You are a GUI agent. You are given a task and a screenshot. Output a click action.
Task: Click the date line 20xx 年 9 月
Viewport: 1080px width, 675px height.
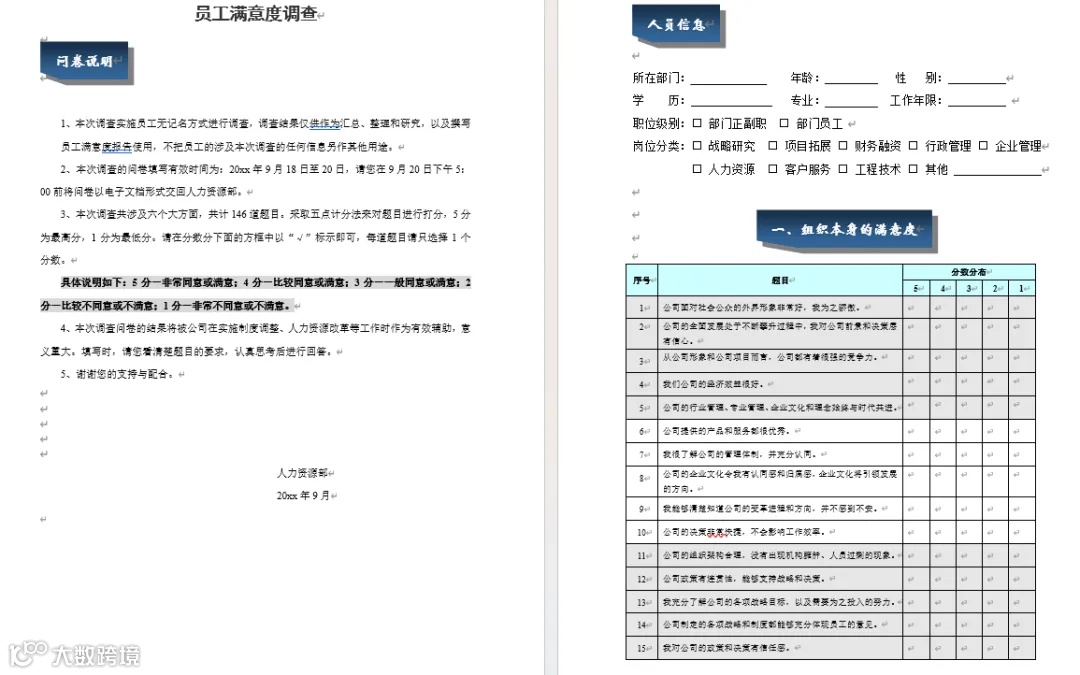[x=303, y=495]
